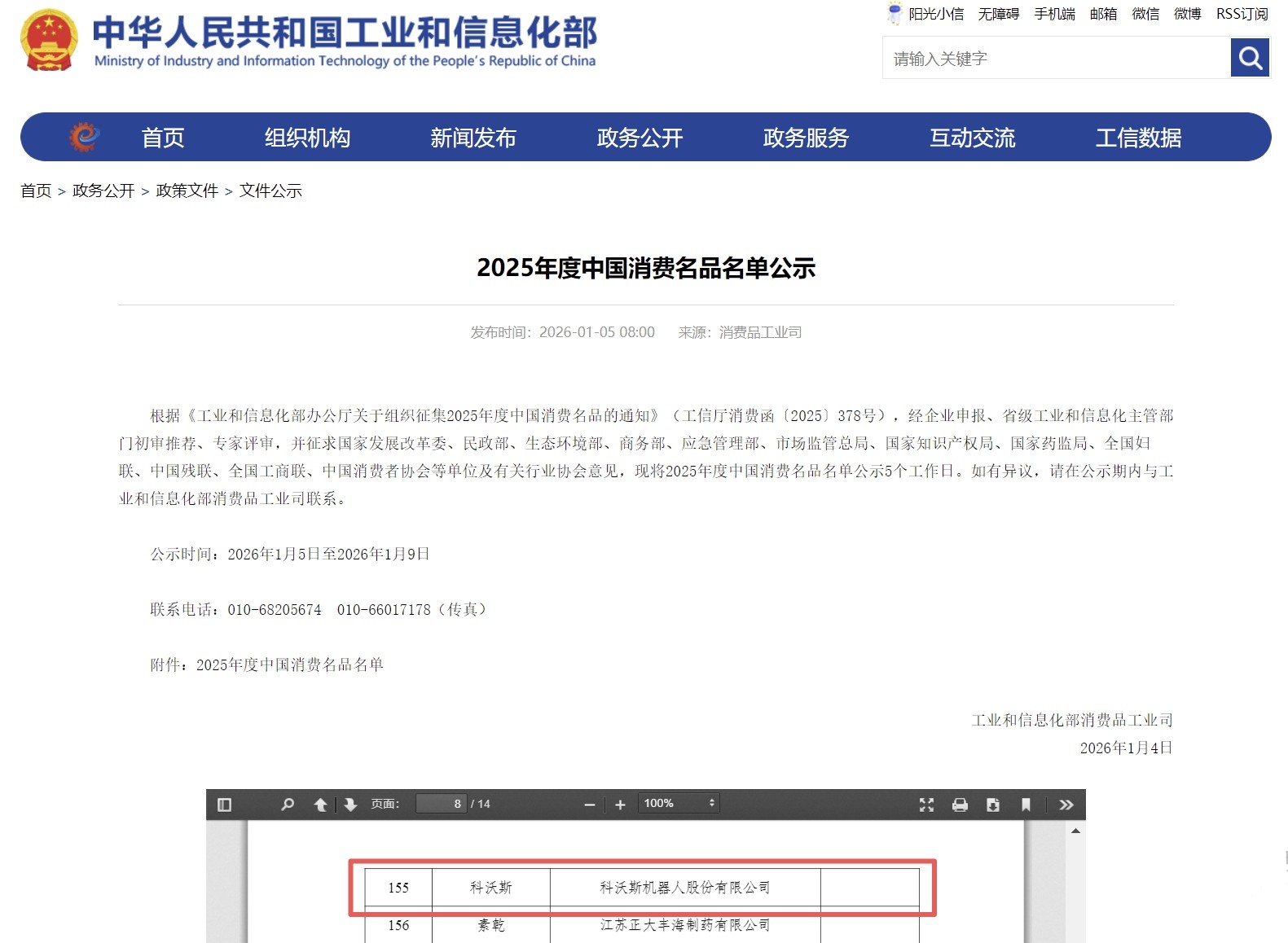Click the PDF bookmark current view icon
Image resolution: width=1288 pixels, height=943 pixels.
pos(1026,805)
